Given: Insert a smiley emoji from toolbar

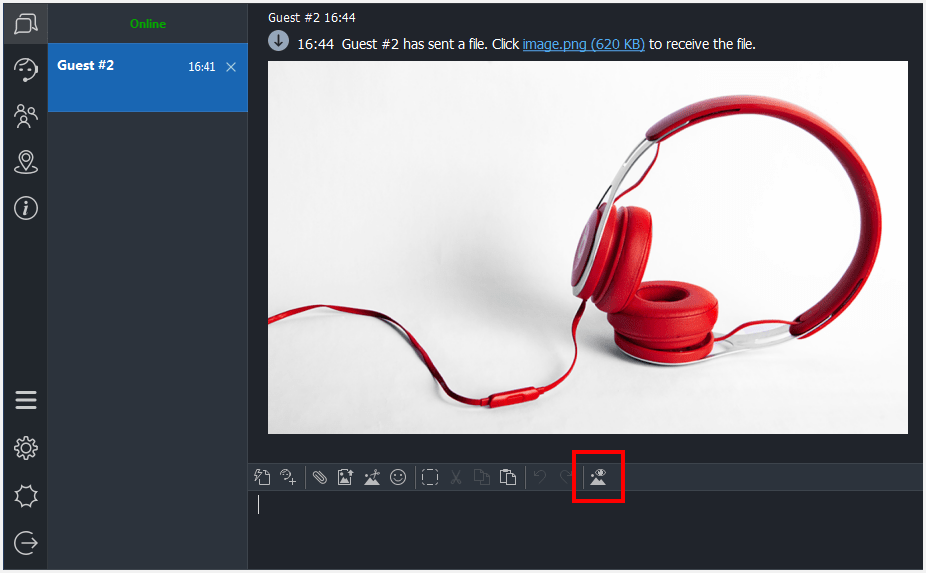Looking at the screenshot, I should [398, 477].
